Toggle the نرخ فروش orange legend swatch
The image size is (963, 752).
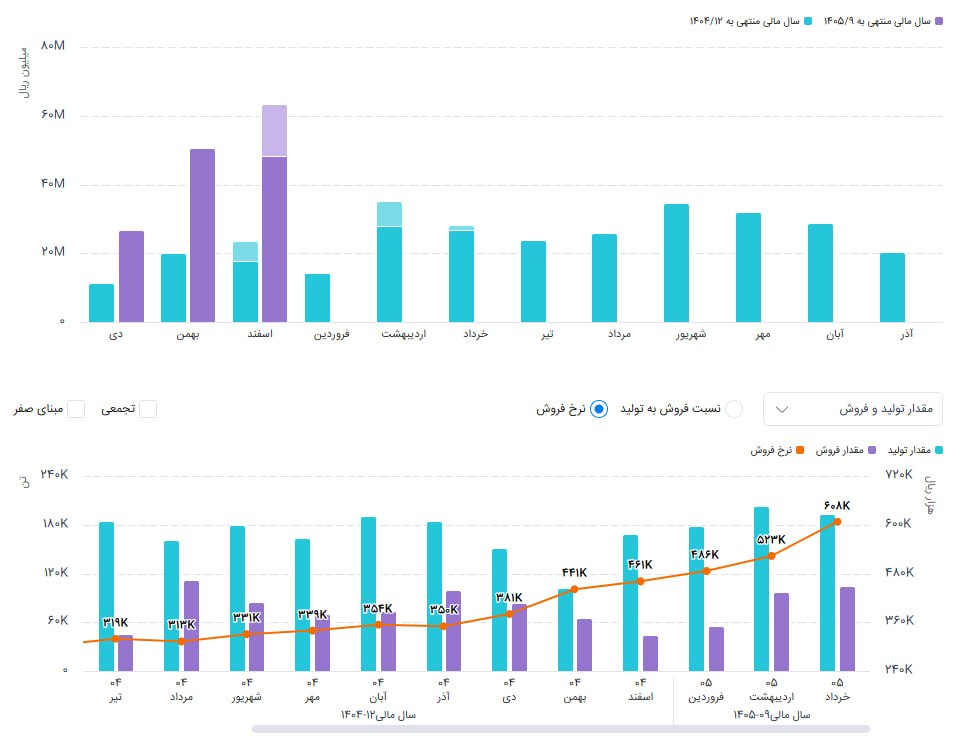pyautogui.click(x=800, y=450)
